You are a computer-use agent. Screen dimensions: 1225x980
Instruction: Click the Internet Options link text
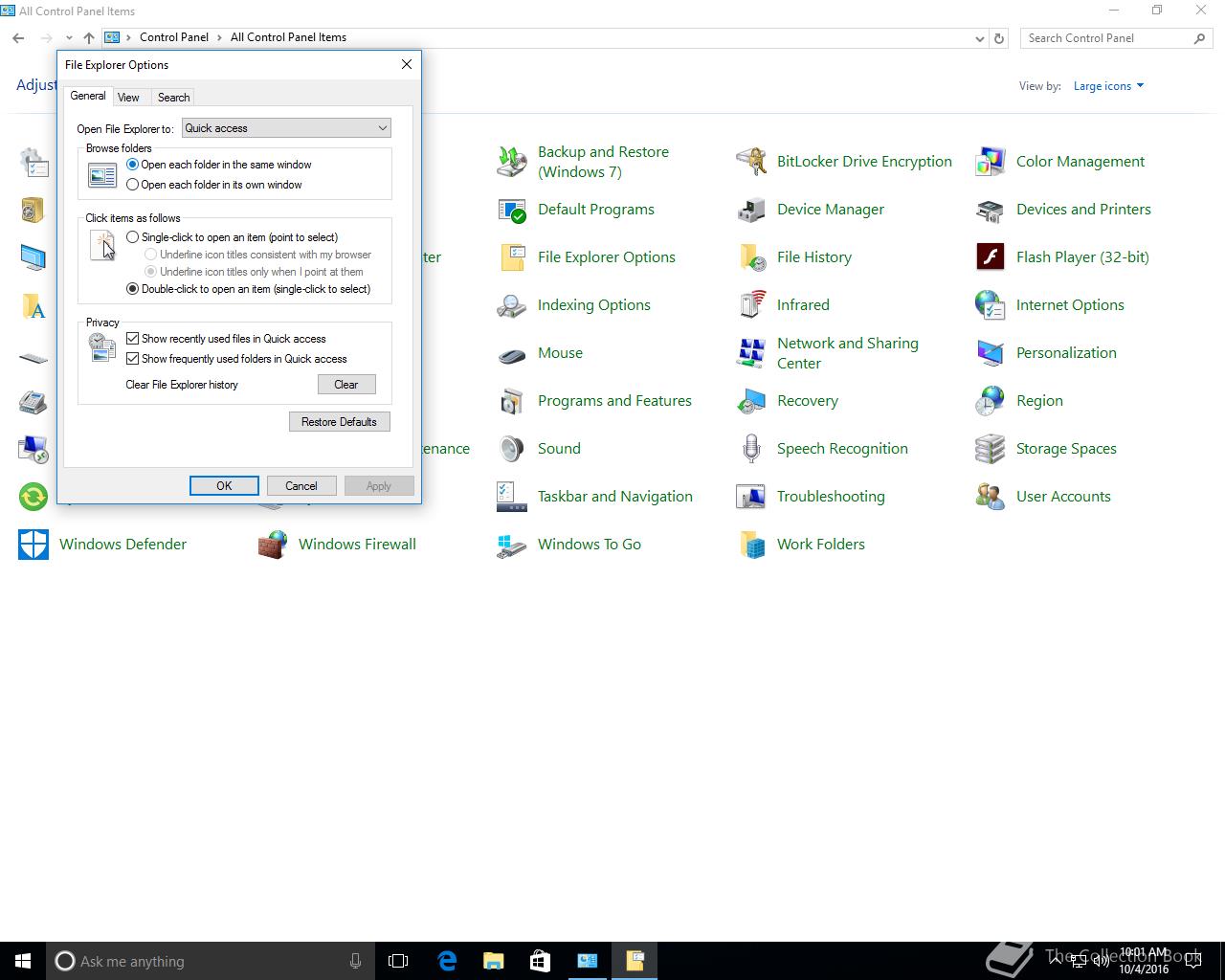click(1070, 305)
